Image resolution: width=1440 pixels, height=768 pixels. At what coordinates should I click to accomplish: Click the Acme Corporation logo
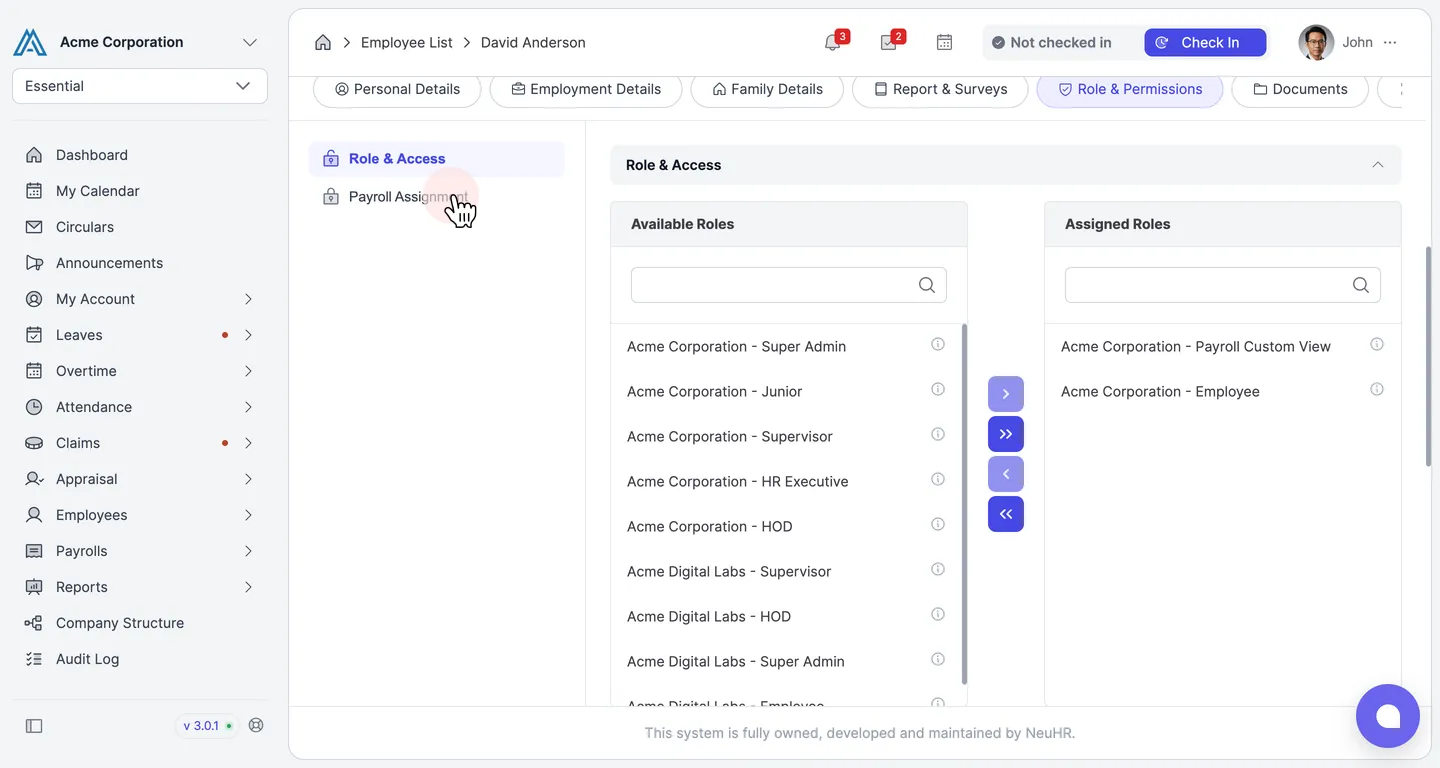tap(30, 42)
